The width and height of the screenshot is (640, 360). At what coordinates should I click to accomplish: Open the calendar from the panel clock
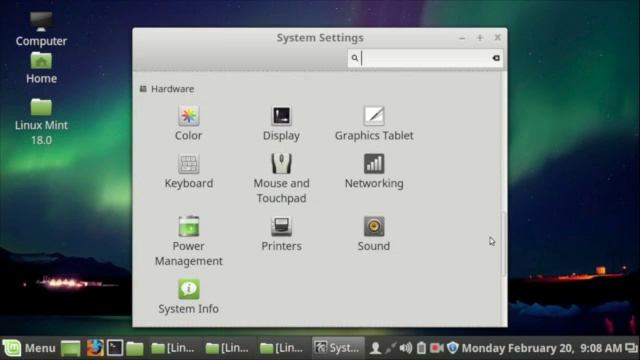[542, 348]
